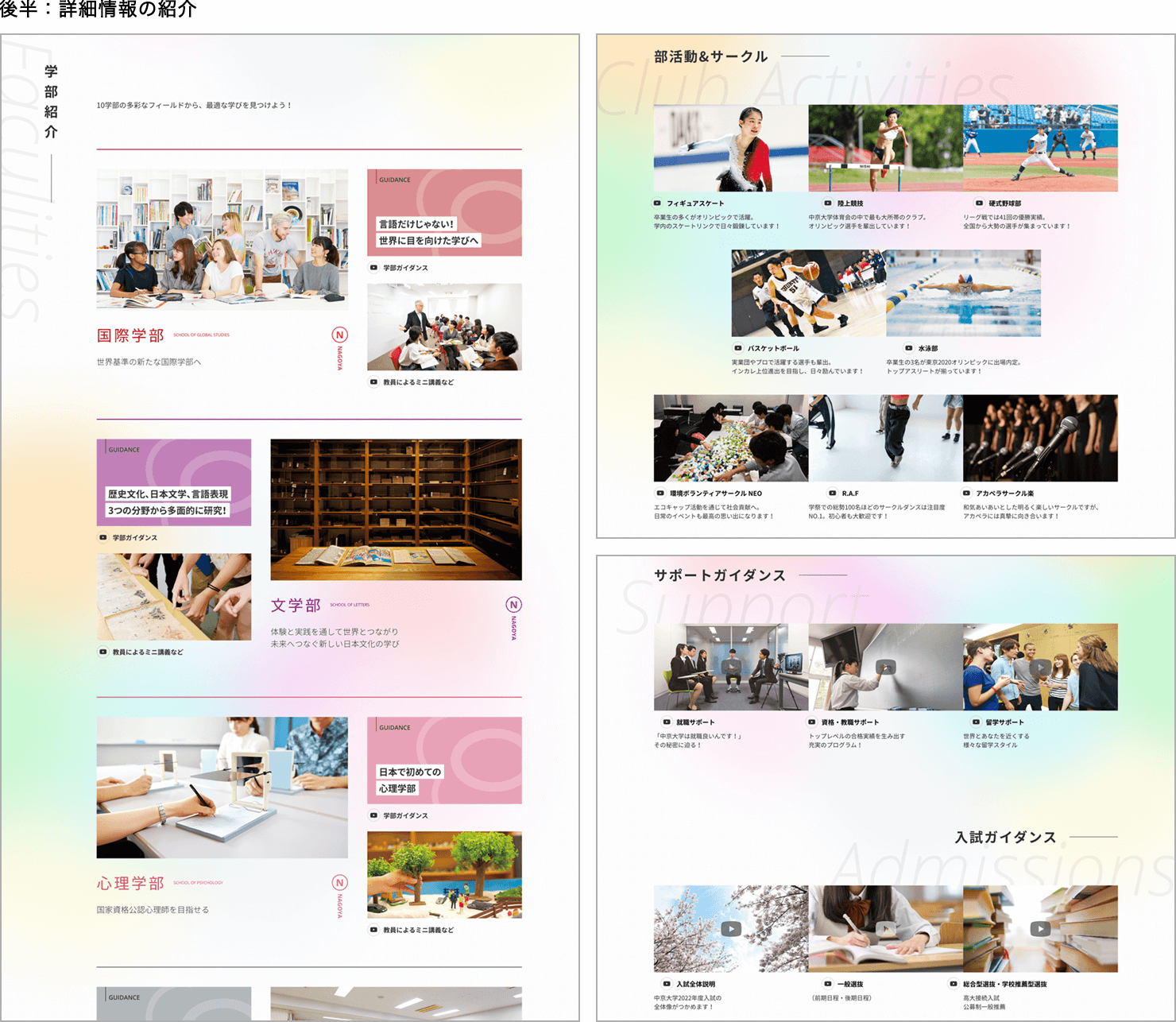The width and height of the screenshot is (1176, 1022).
Task: Click the video icon beside 硬式野球部
Action: (980, 203)
